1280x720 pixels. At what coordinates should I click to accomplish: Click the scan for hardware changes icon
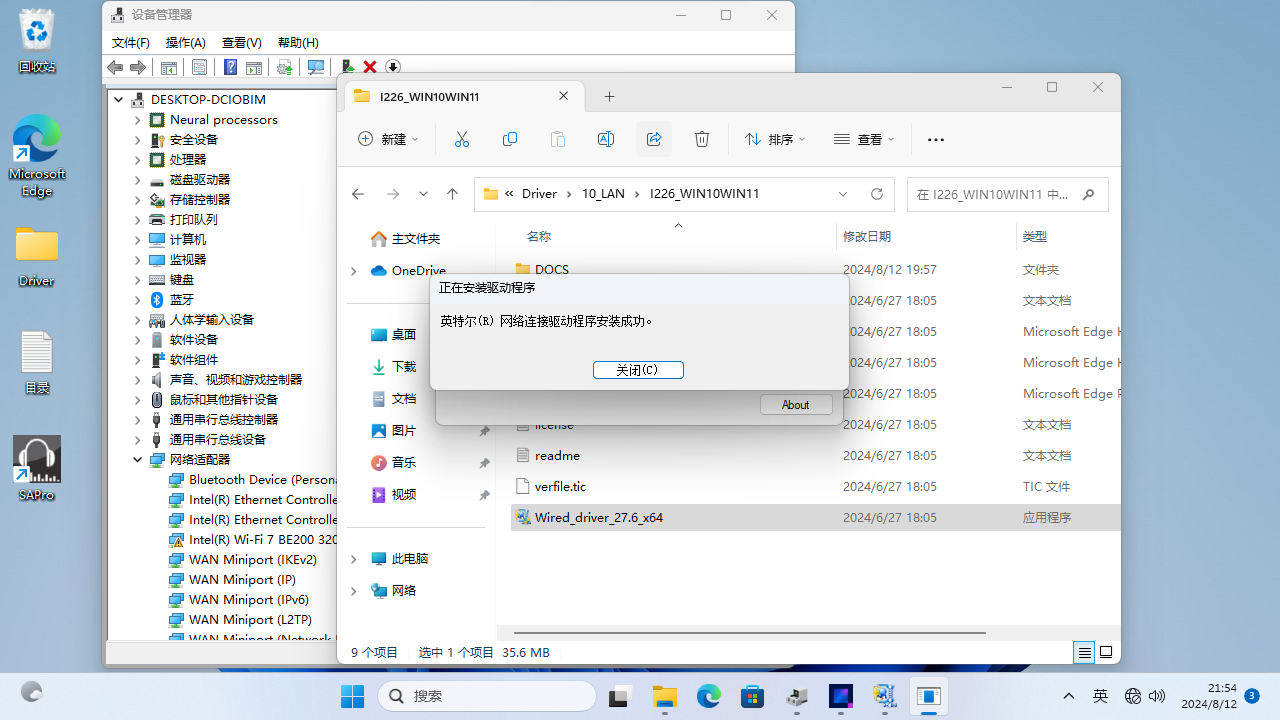click(316, 67)
